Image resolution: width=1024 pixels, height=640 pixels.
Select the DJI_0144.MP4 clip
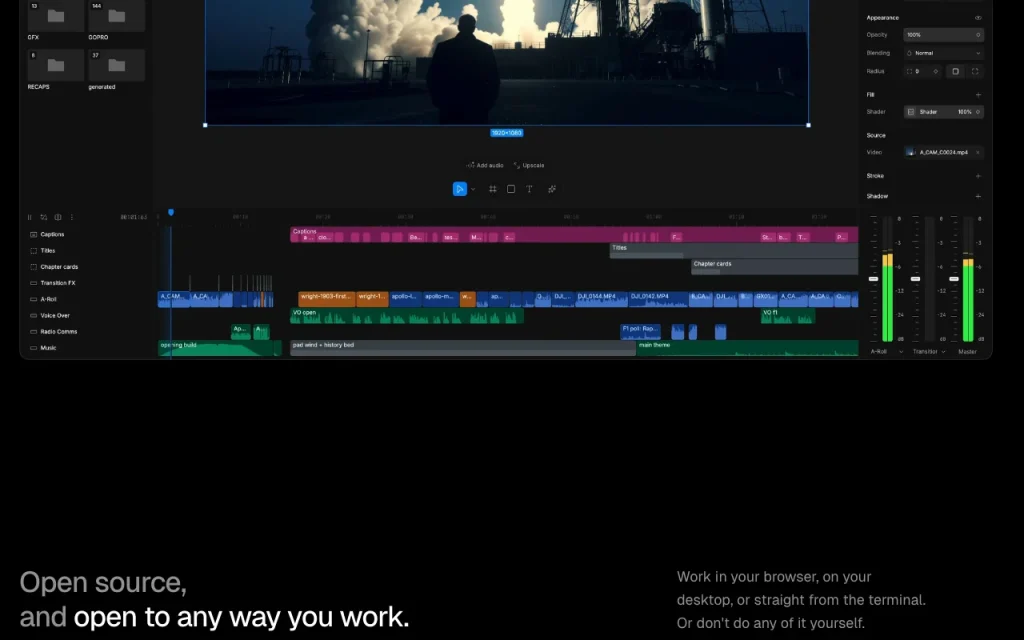[601, 299]
